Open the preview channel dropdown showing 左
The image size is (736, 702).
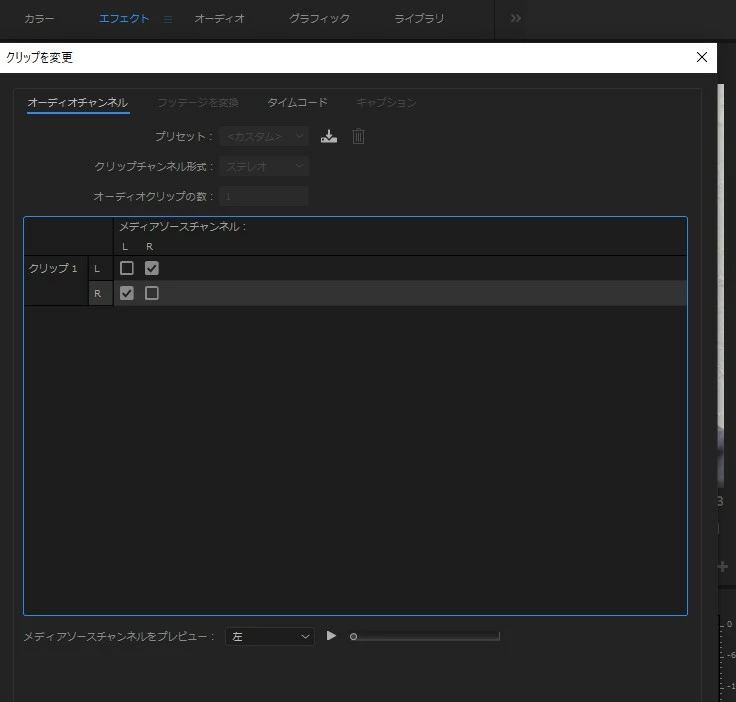tap(270, 636)
